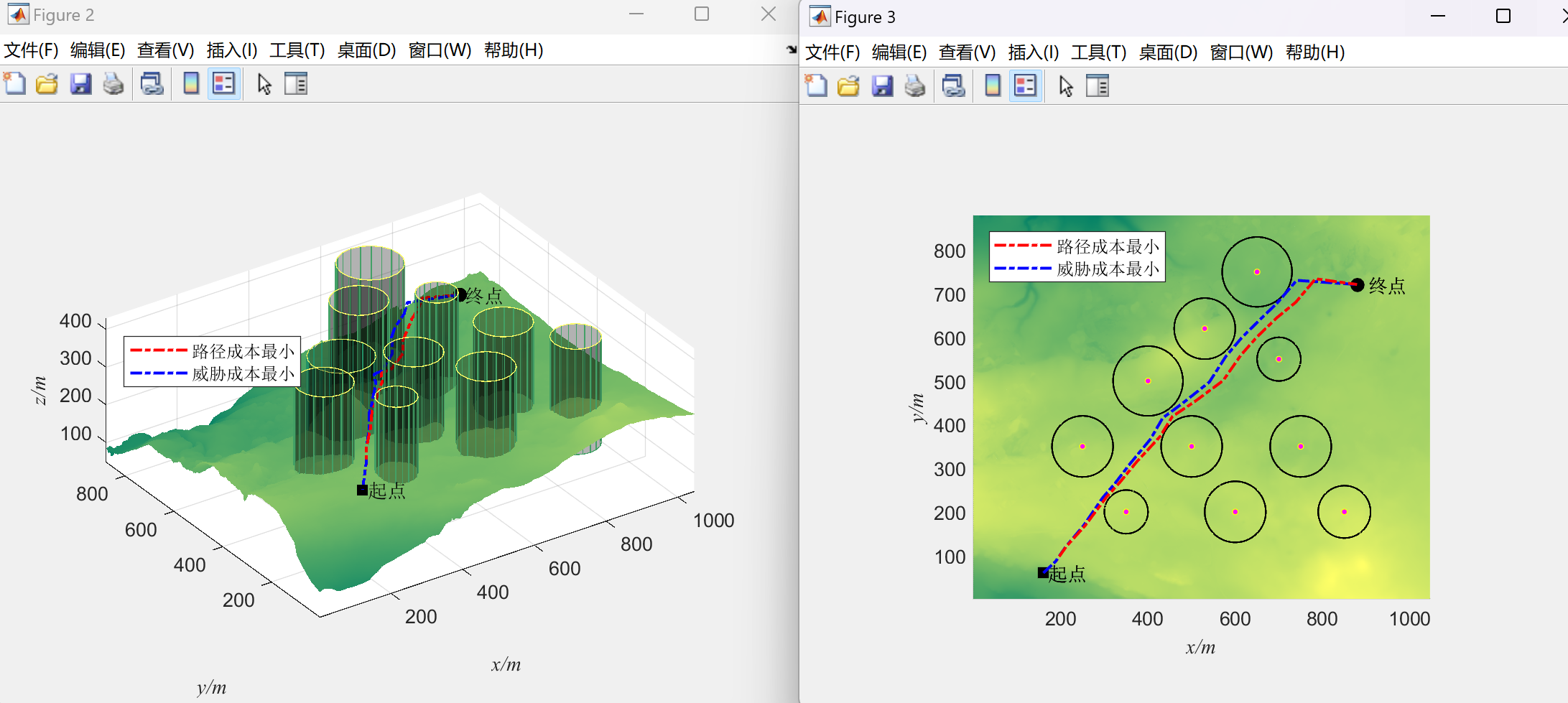Expand 文件(F) menu in Figure 2
This screenshot has height=703, width=1568.
(x=31, y=50)
